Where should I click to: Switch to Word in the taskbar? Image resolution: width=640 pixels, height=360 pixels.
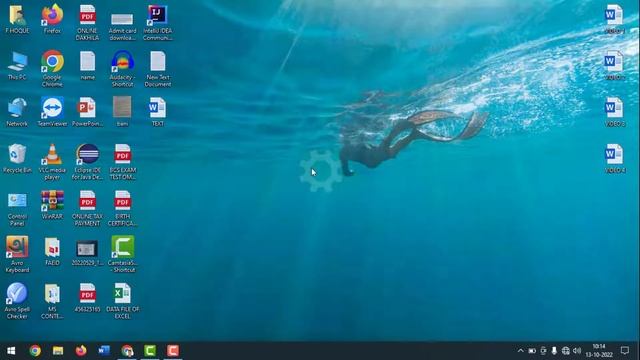(104, 351)
